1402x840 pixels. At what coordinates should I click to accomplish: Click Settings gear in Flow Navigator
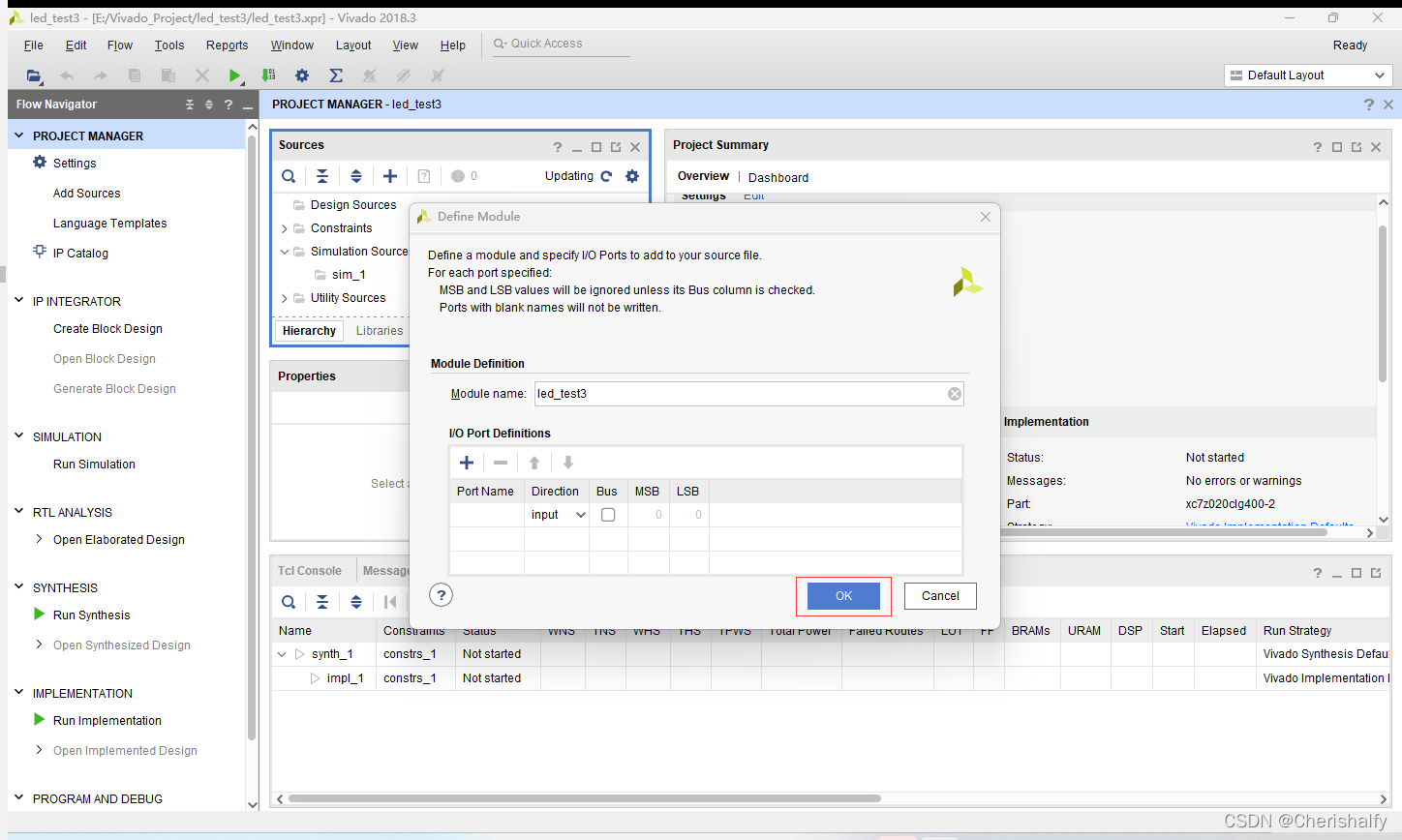pyautogui.click(x=40, y=163)
